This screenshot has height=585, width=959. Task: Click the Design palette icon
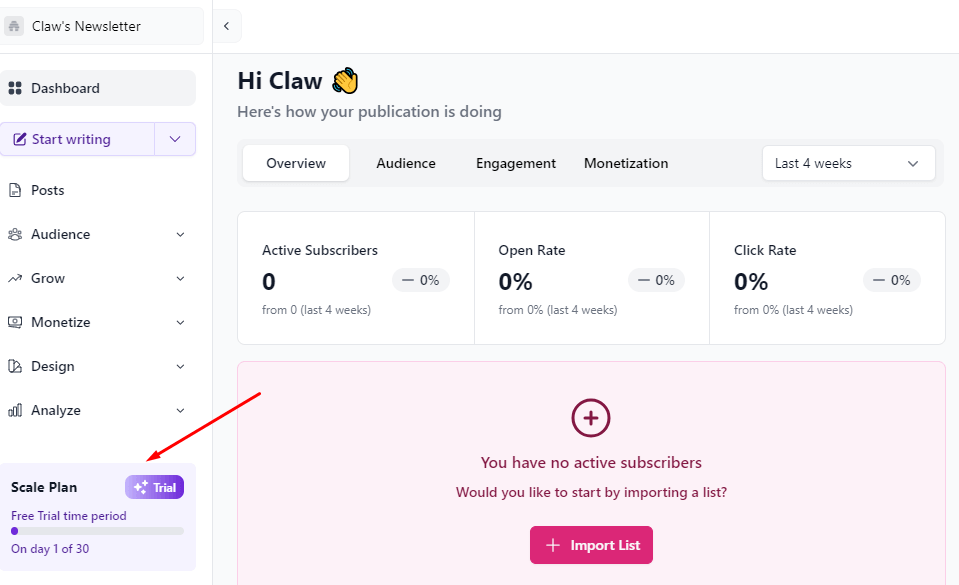(x=15, y=367)
